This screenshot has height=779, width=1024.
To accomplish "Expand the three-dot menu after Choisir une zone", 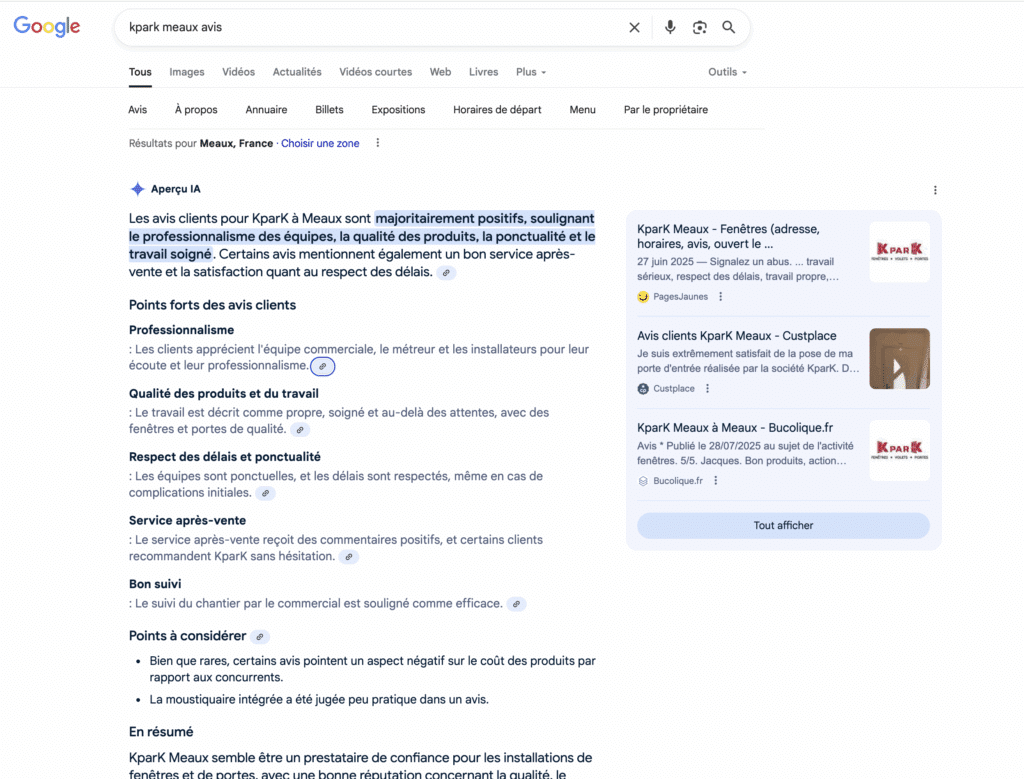I will pos(377,143).
